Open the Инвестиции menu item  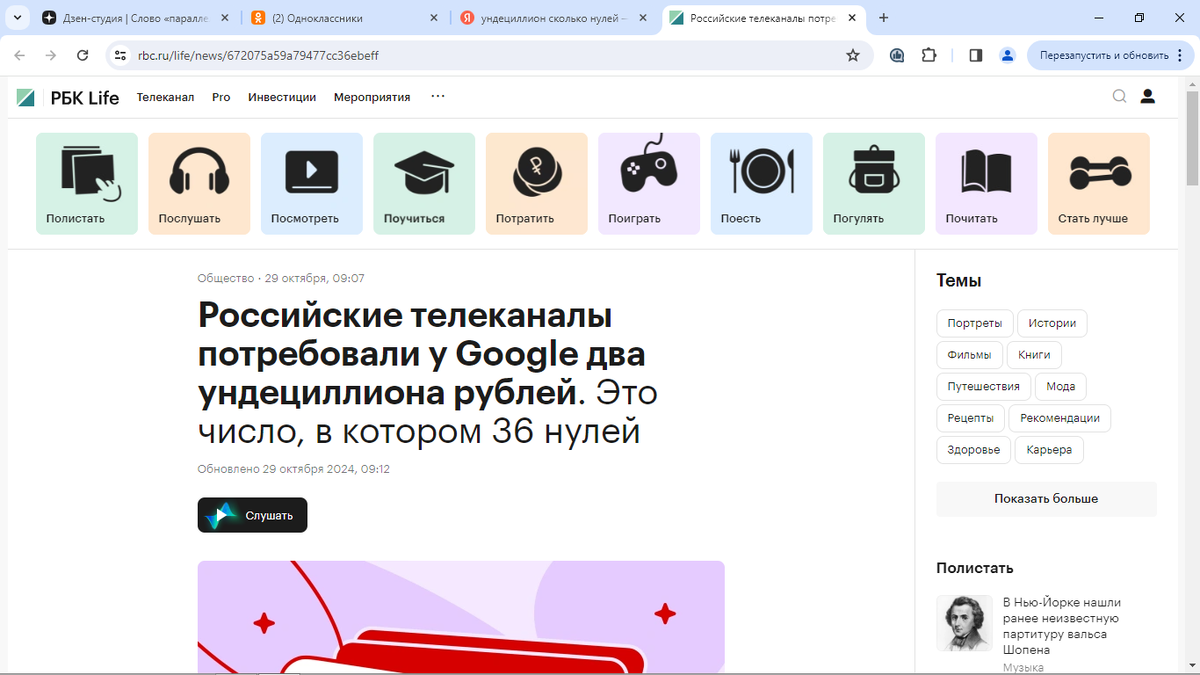click(282, 97)
